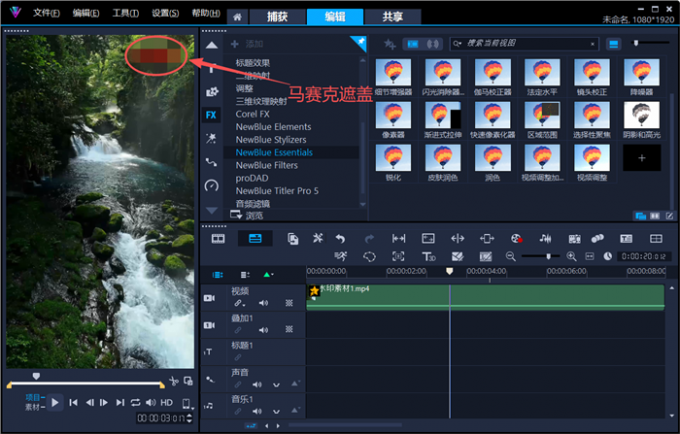Adjust the library thumbnail size slider

636,43
